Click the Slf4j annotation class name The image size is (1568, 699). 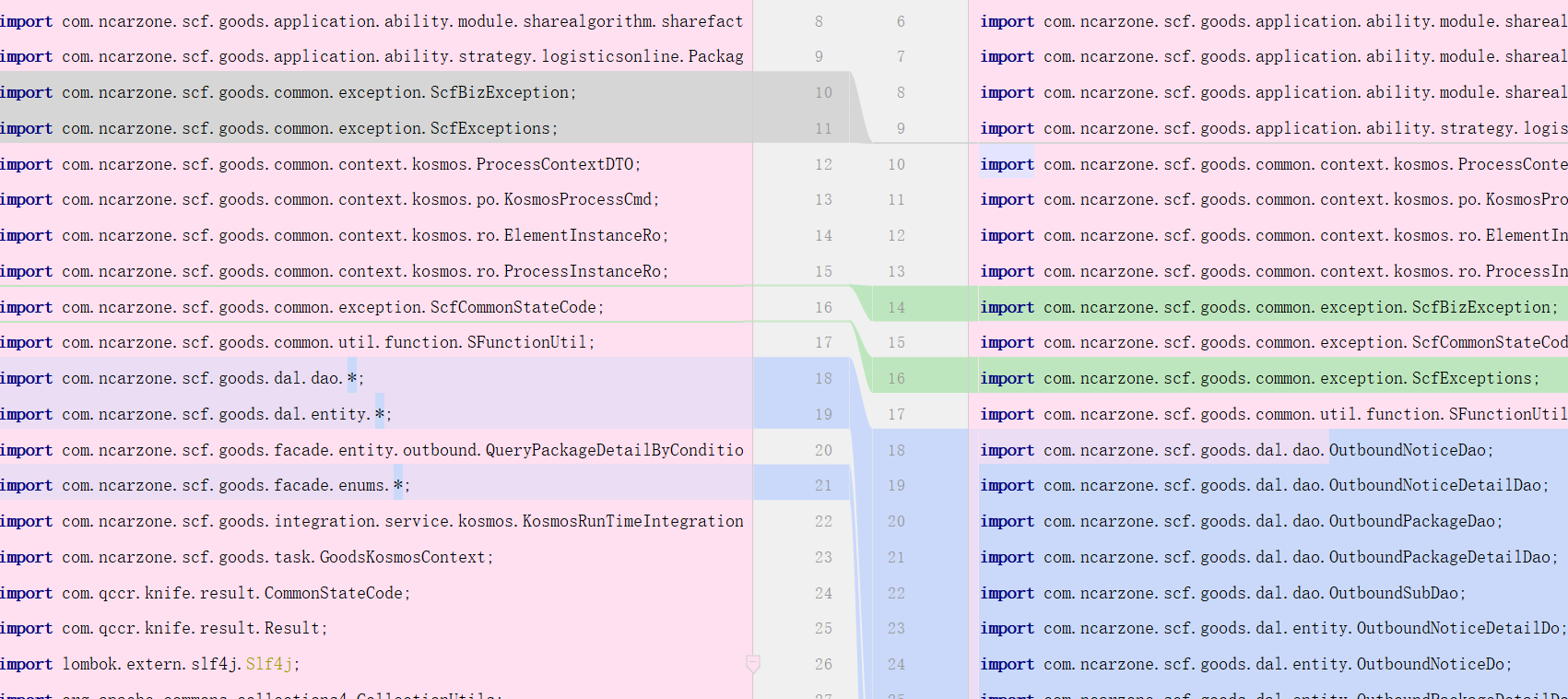[x=268, y=664]
